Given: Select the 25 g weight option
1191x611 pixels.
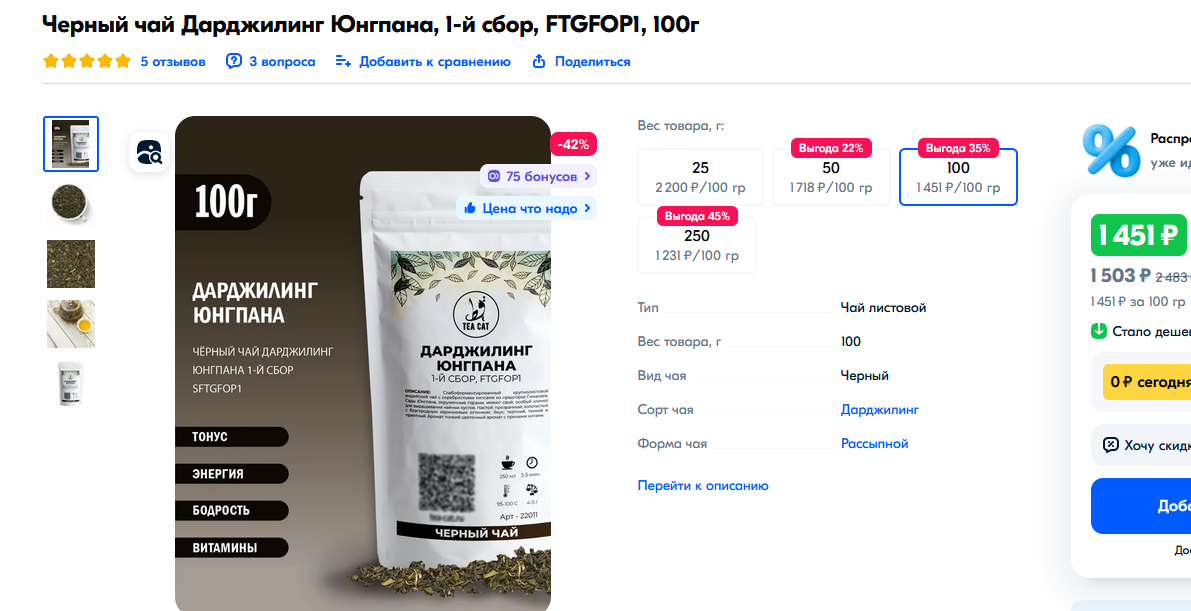Looking at the screenshot, I should pyautogui.click(x=700, y=177).
